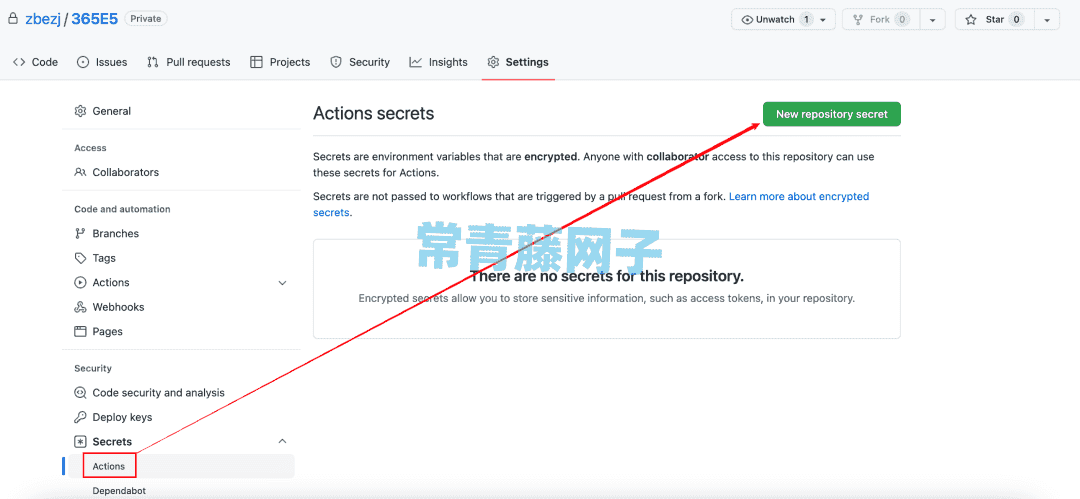Click the Code tab brackets icon
The height and width of the screenshot is (499, 1080).
coord(19,62)
